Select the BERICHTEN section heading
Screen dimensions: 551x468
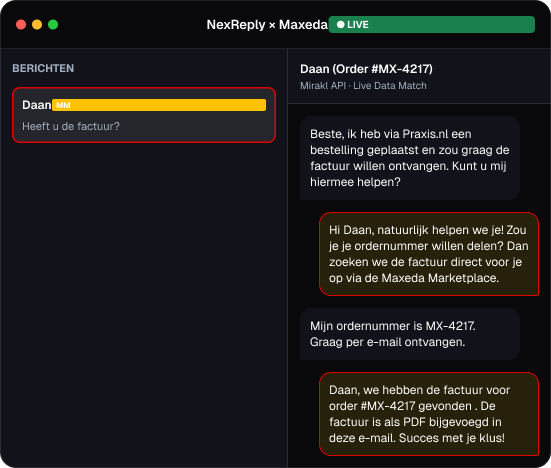(43, 68)
